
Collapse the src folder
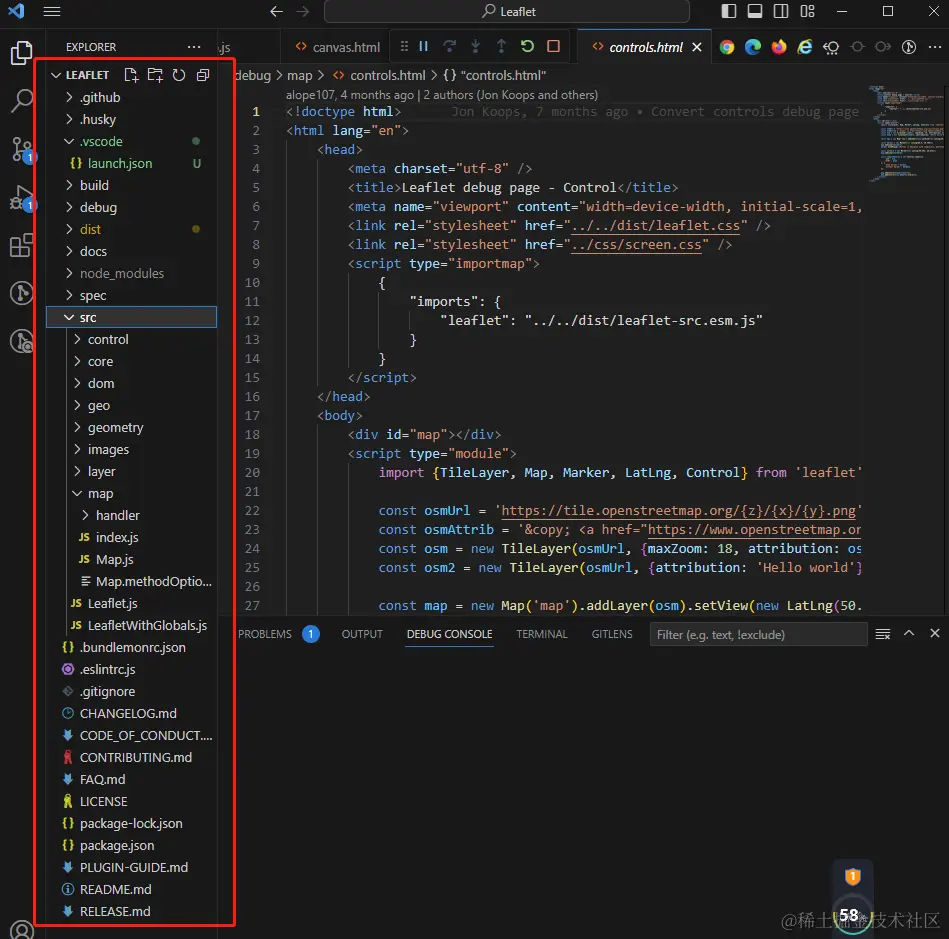131,317
